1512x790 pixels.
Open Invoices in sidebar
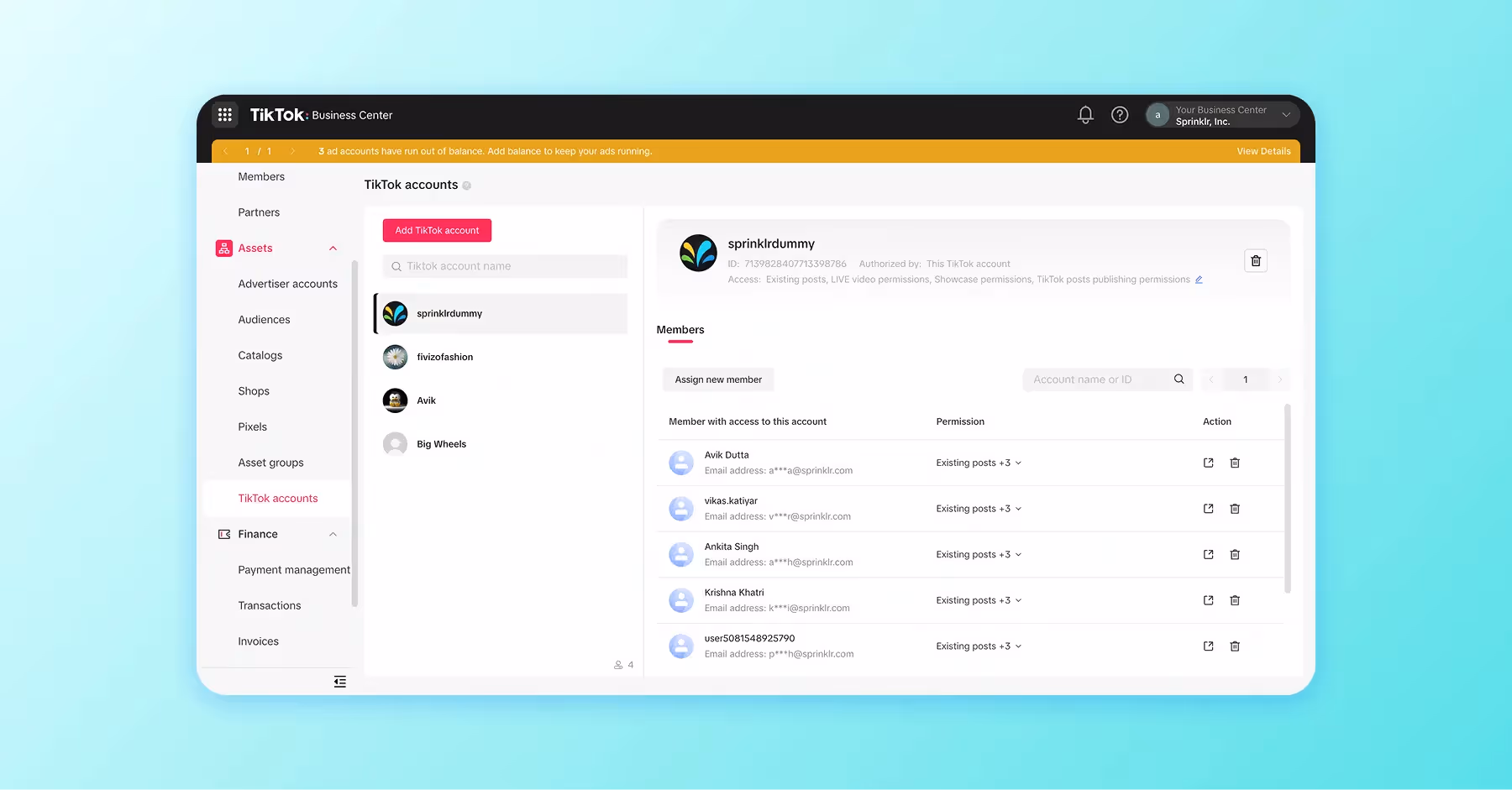[x=258, y=641]
